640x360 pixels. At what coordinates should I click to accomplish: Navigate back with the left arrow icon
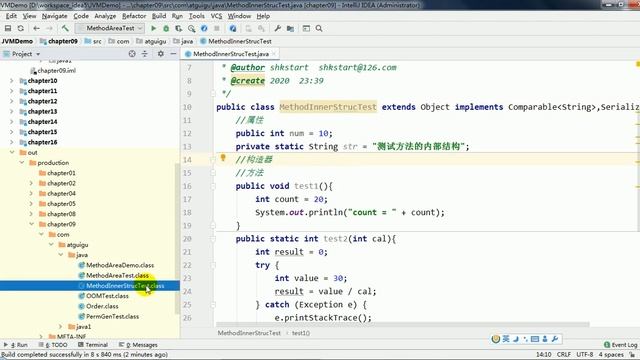coord(36,29)
